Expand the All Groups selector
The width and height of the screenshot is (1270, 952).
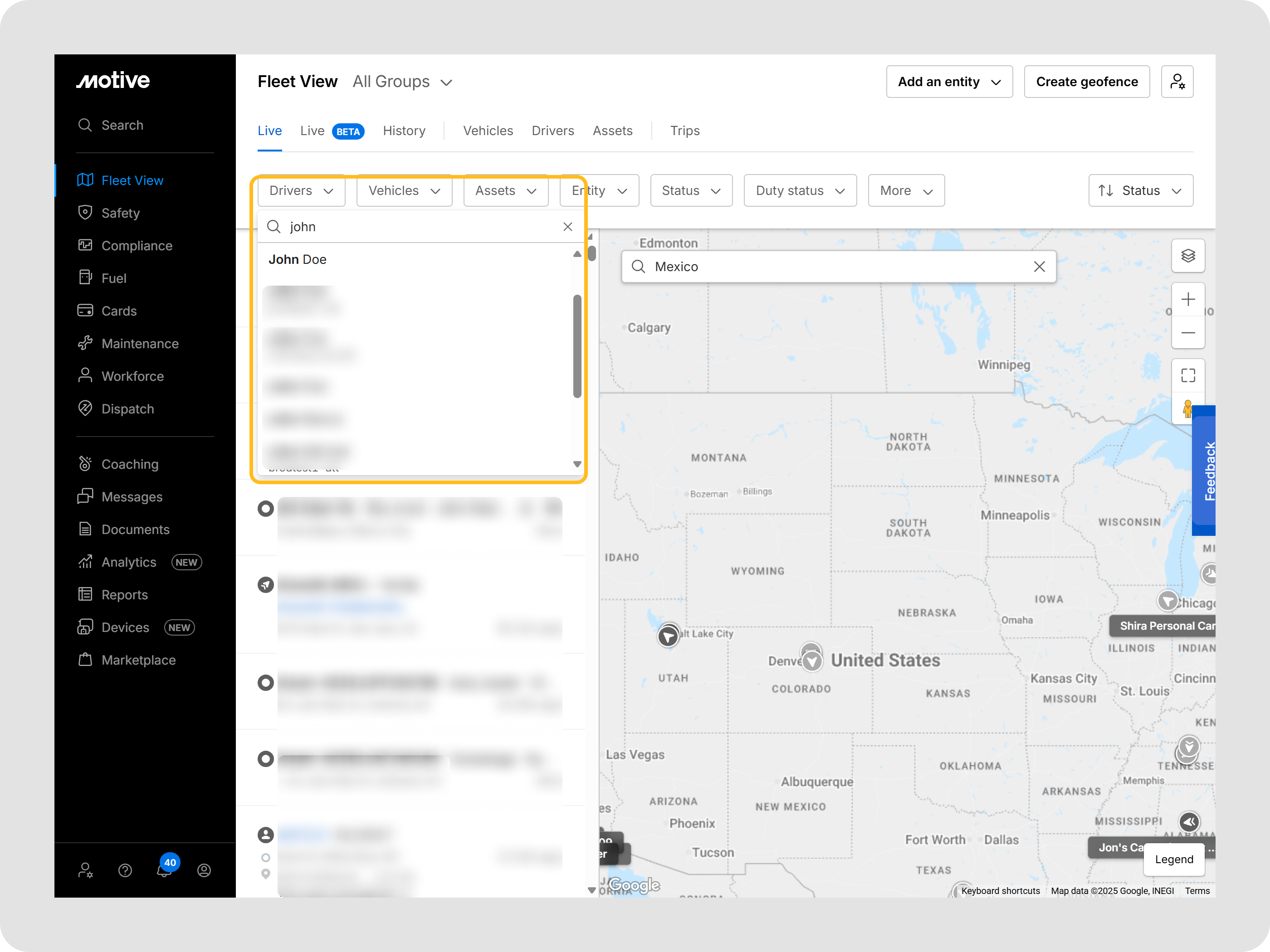coord(402,82)
